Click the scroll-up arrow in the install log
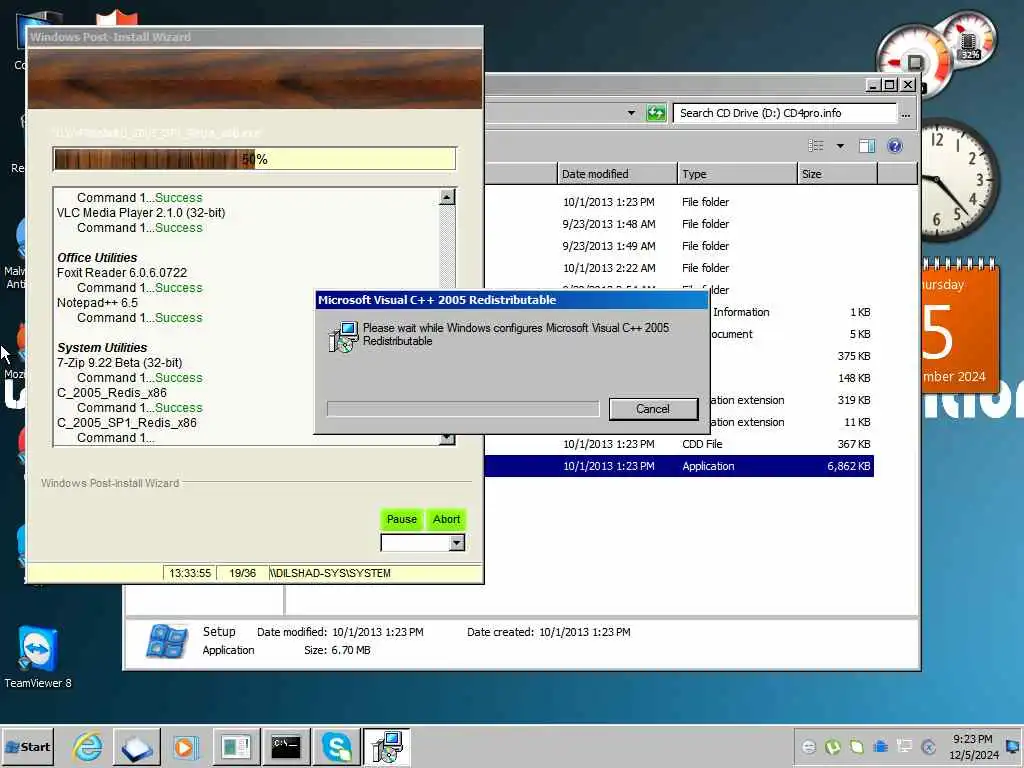1024x768 pixels. (447, 197)
